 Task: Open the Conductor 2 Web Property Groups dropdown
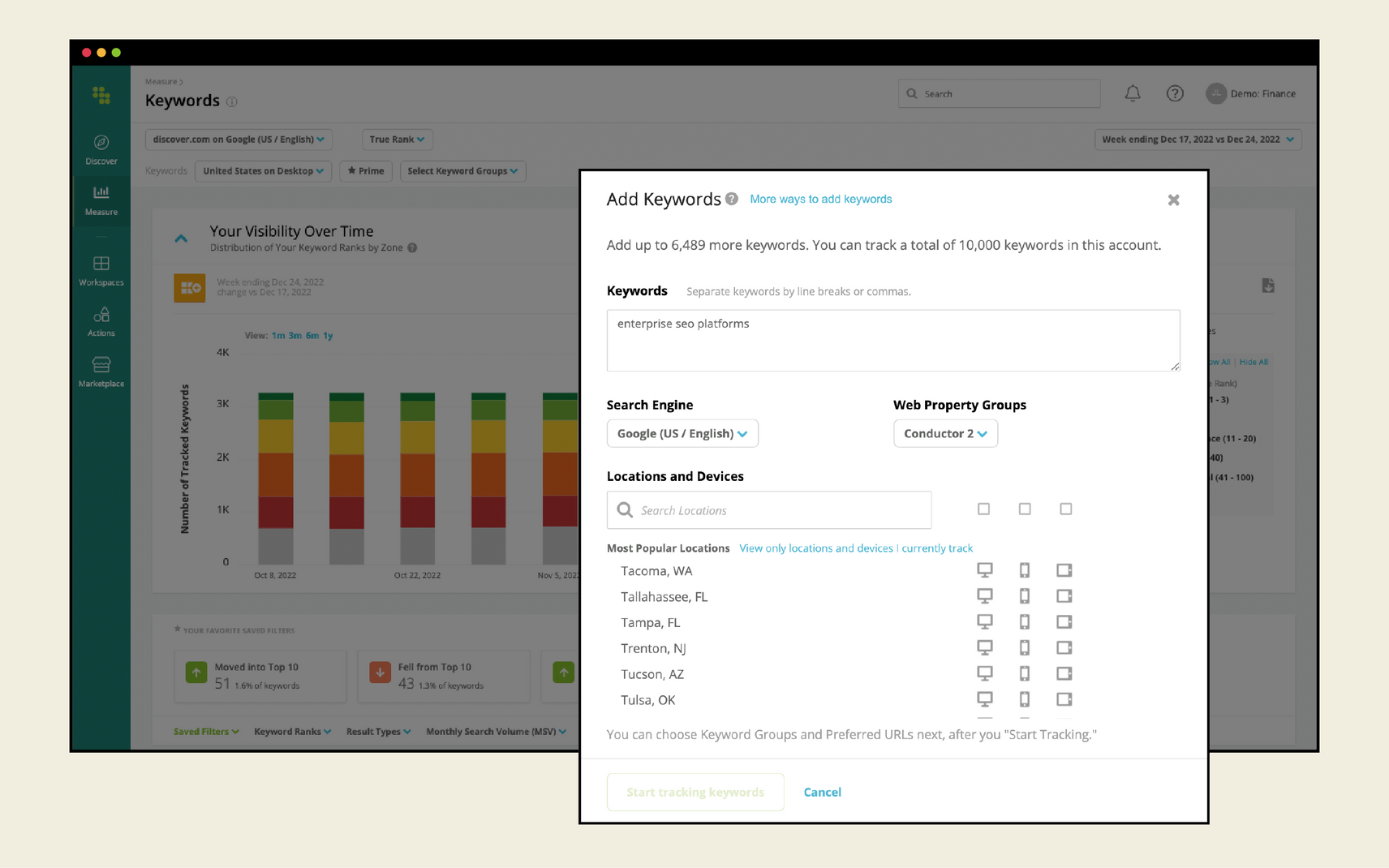[x=945, y=433]
